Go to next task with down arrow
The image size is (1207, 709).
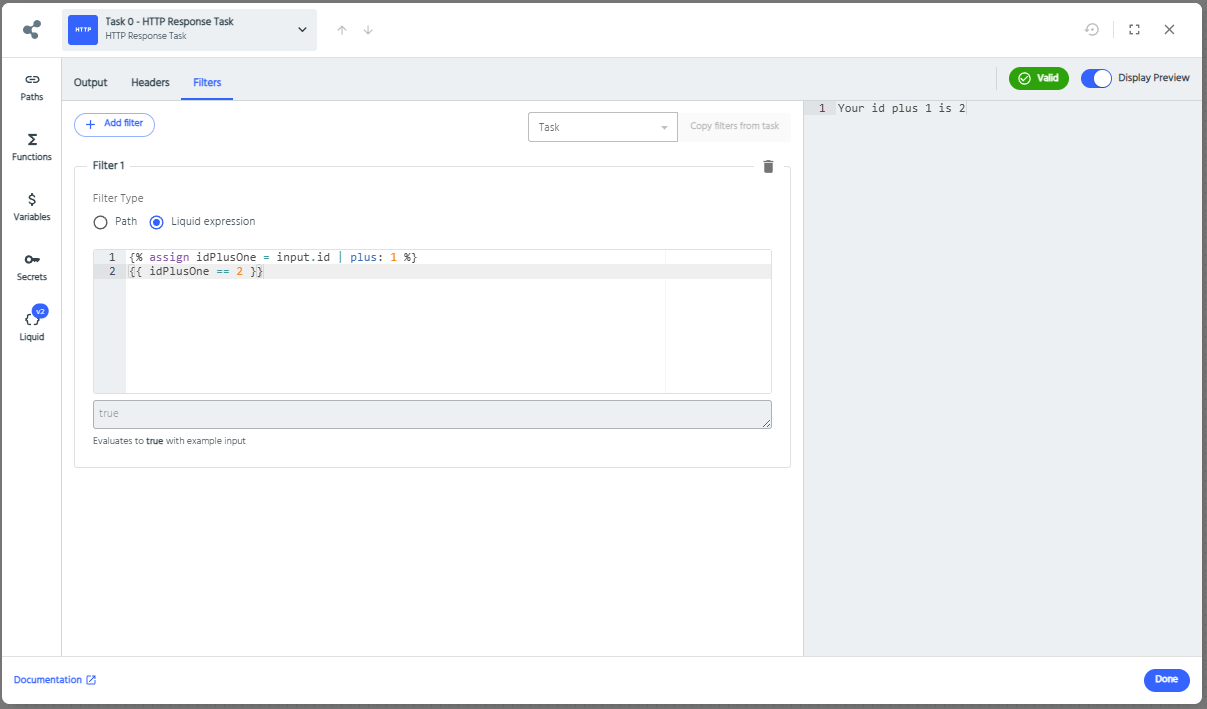click(x=368, y=30)
